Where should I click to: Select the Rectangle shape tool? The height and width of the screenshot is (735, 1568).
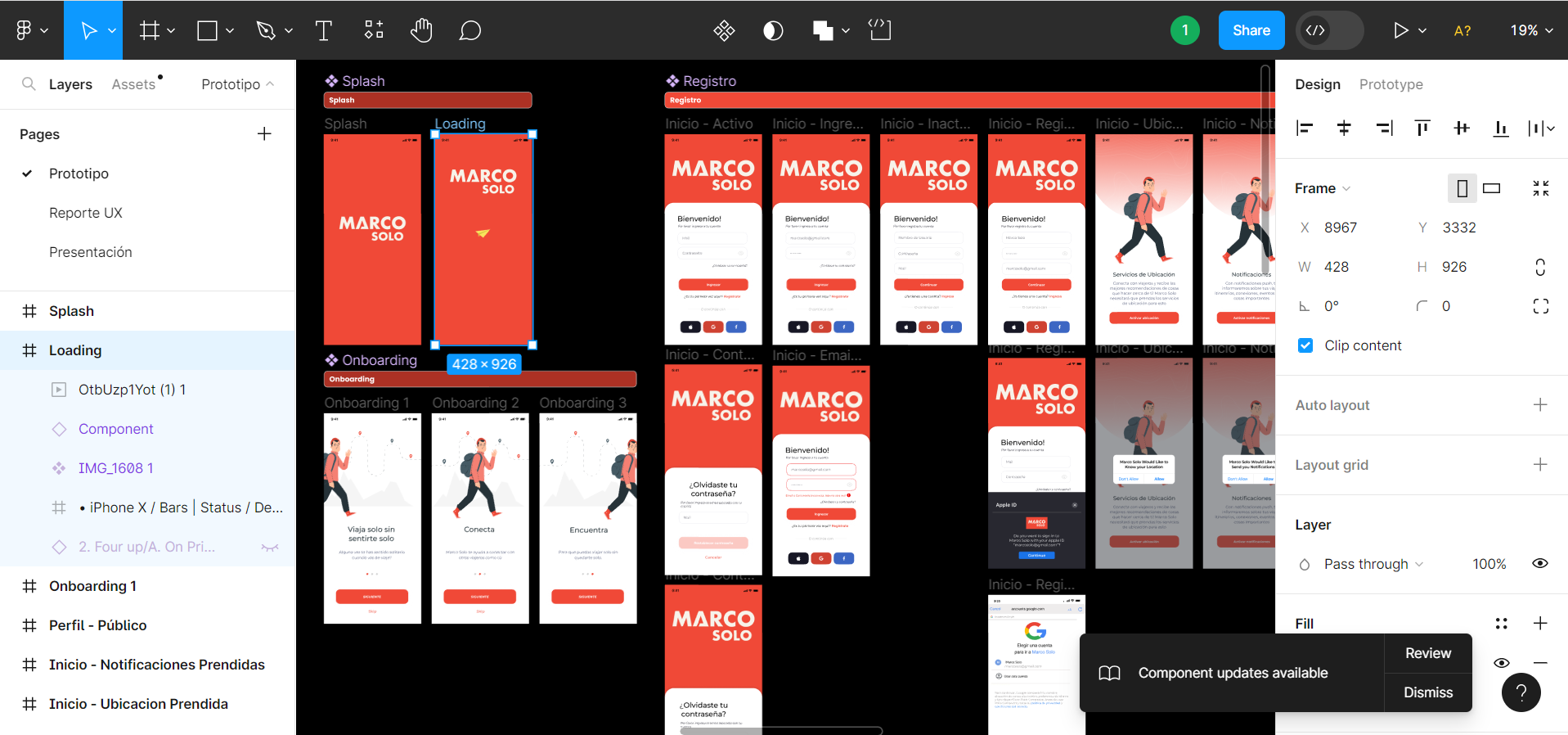(208, 30)
